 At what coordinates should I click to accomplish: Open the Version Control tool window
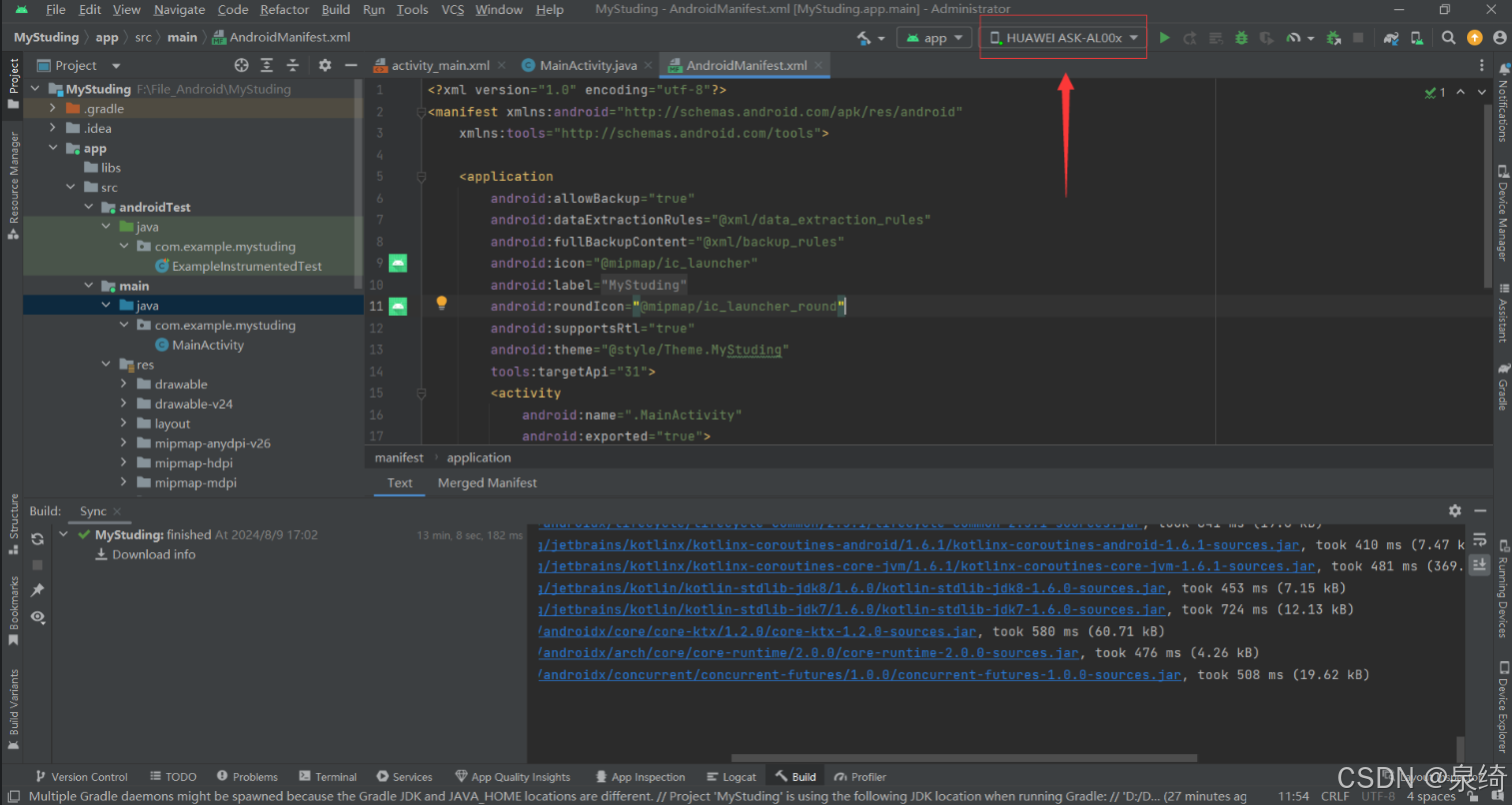[x=81, y=777]
